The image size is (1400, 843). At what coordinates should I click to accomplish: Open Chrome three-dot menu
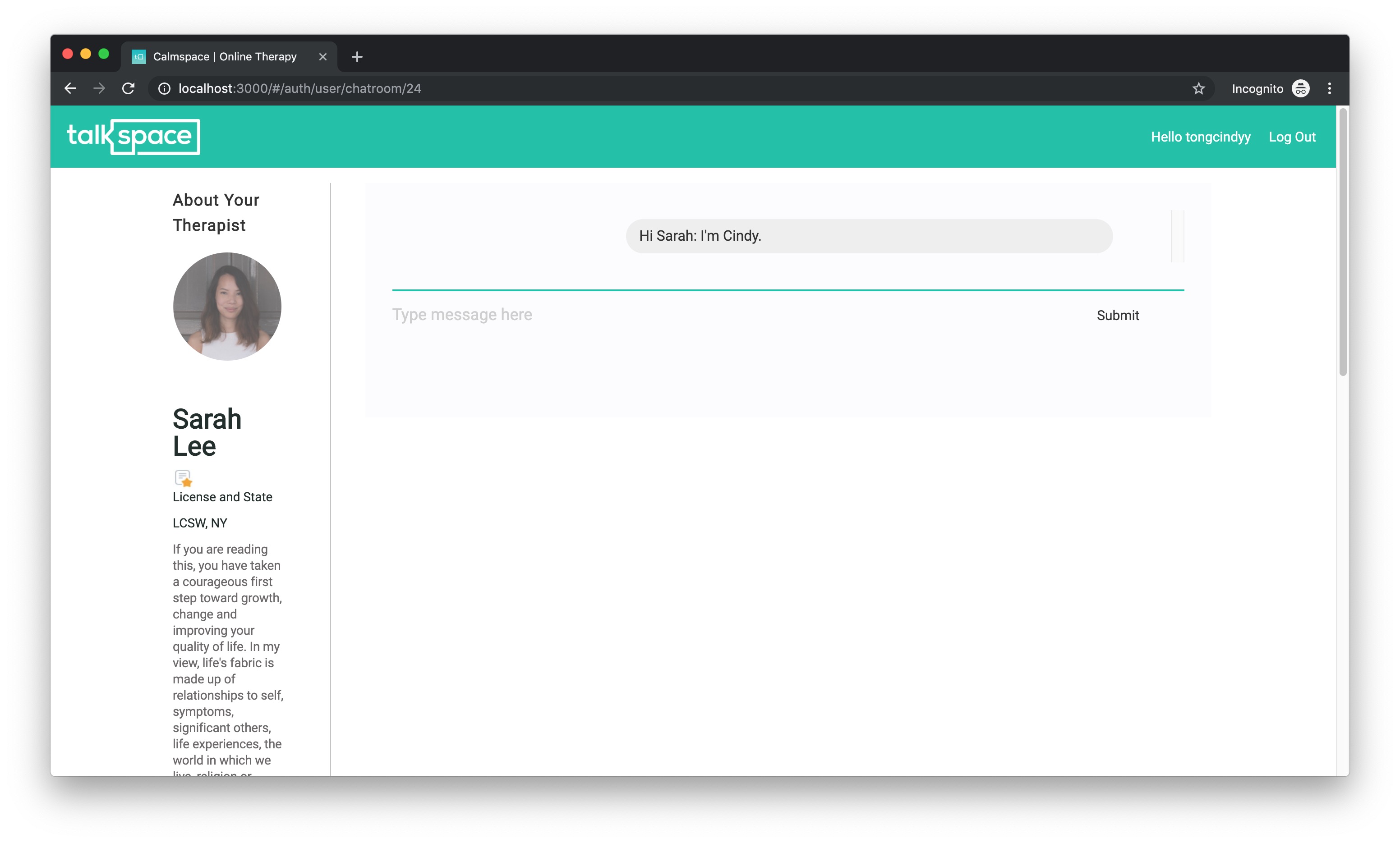(1329, 89)
